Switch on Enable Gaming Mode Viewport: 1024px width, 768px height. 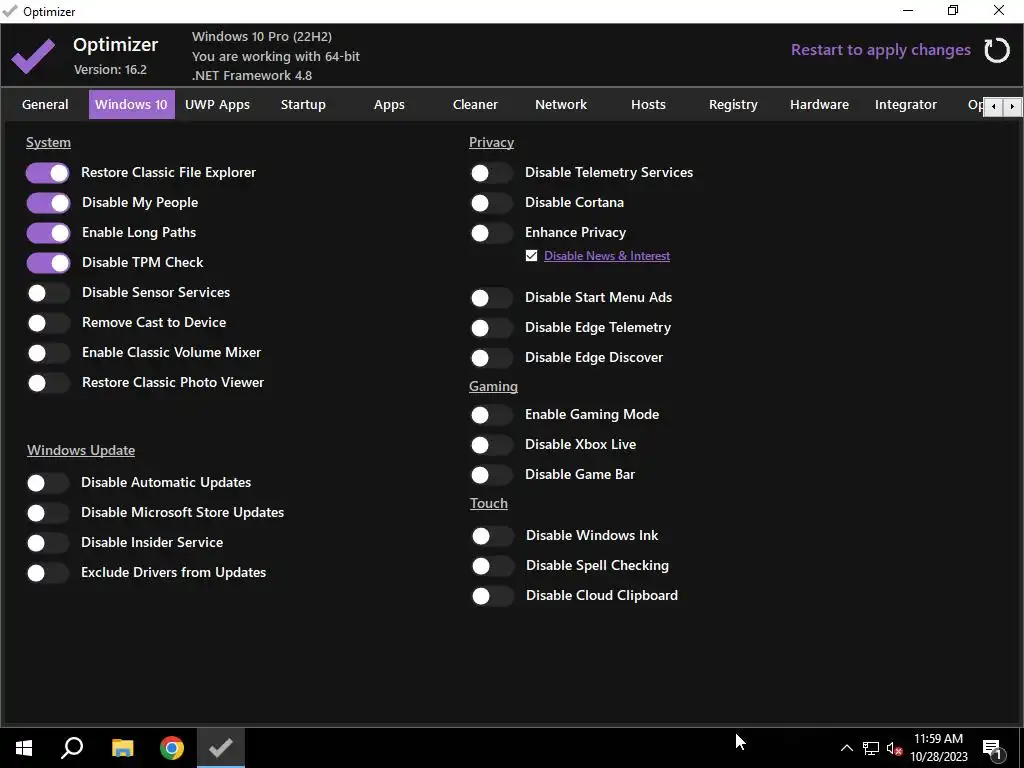(x=491, y=415)
